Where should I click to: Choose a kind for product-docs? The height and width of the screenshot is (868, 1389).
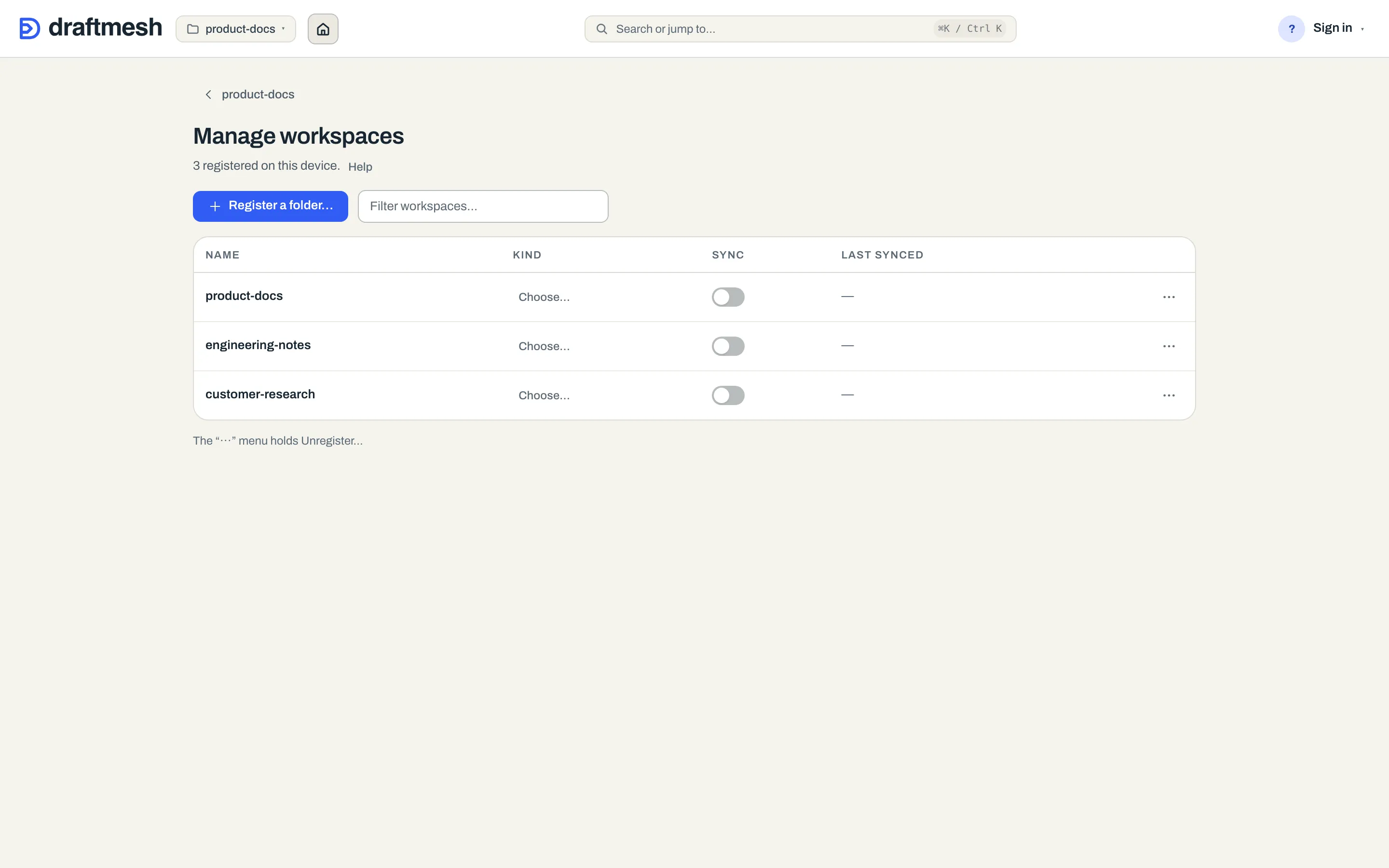(544, 297)
